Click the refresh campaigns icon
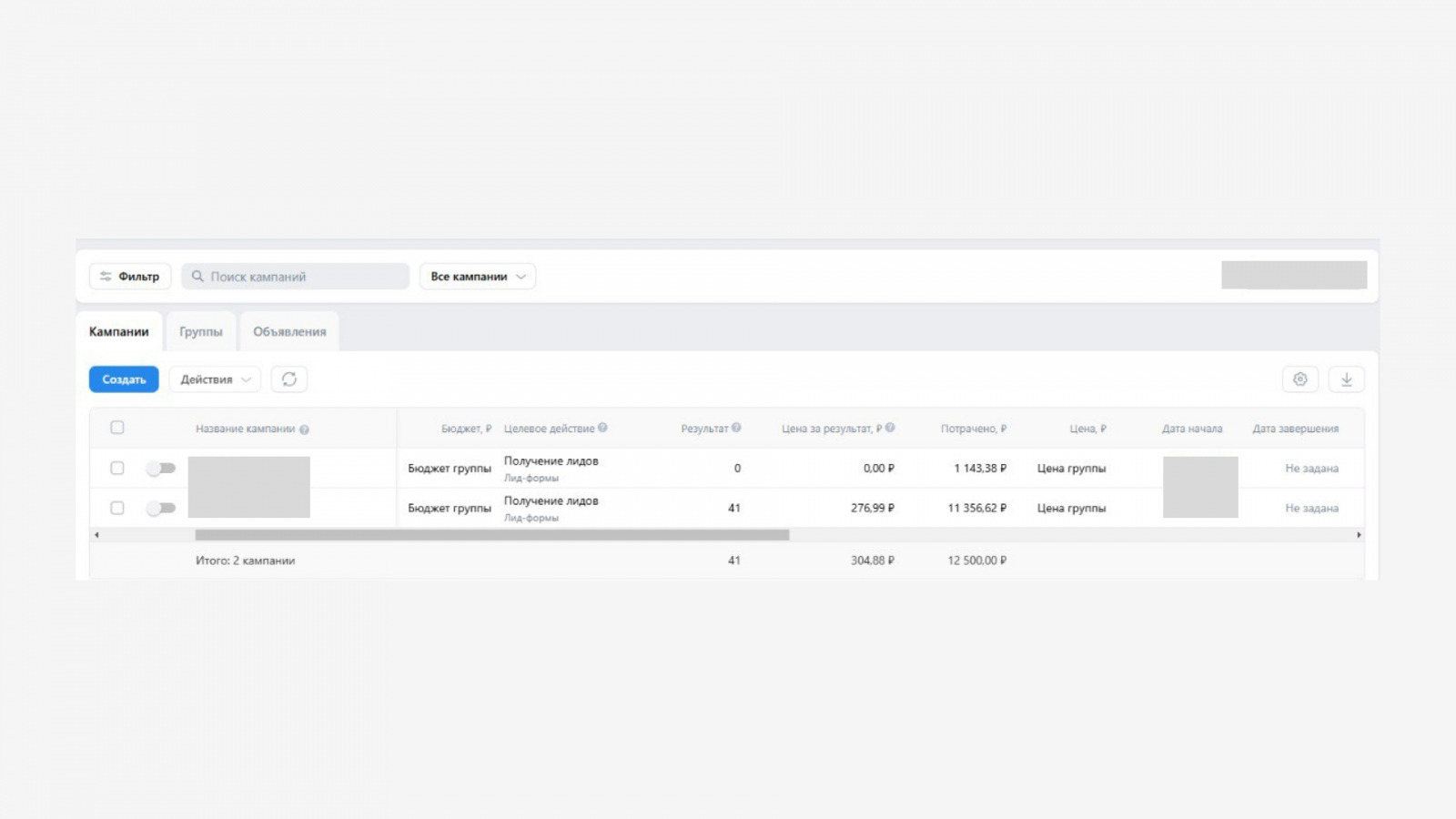Viewport: 1456px width, 819px height. (x=289, y=379)
